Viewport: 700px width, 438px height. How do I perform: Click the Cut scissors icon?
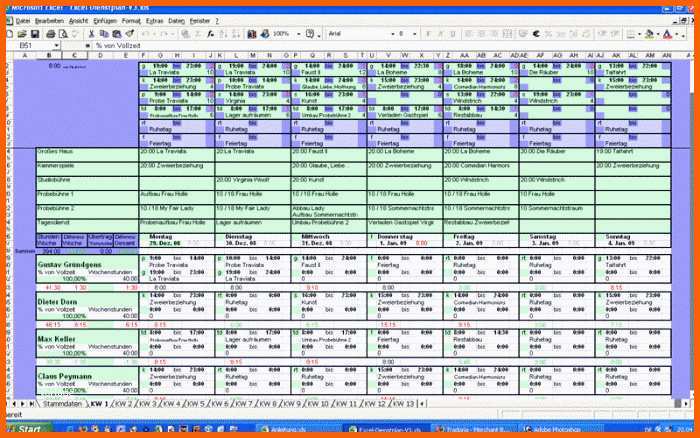(91, 34)
